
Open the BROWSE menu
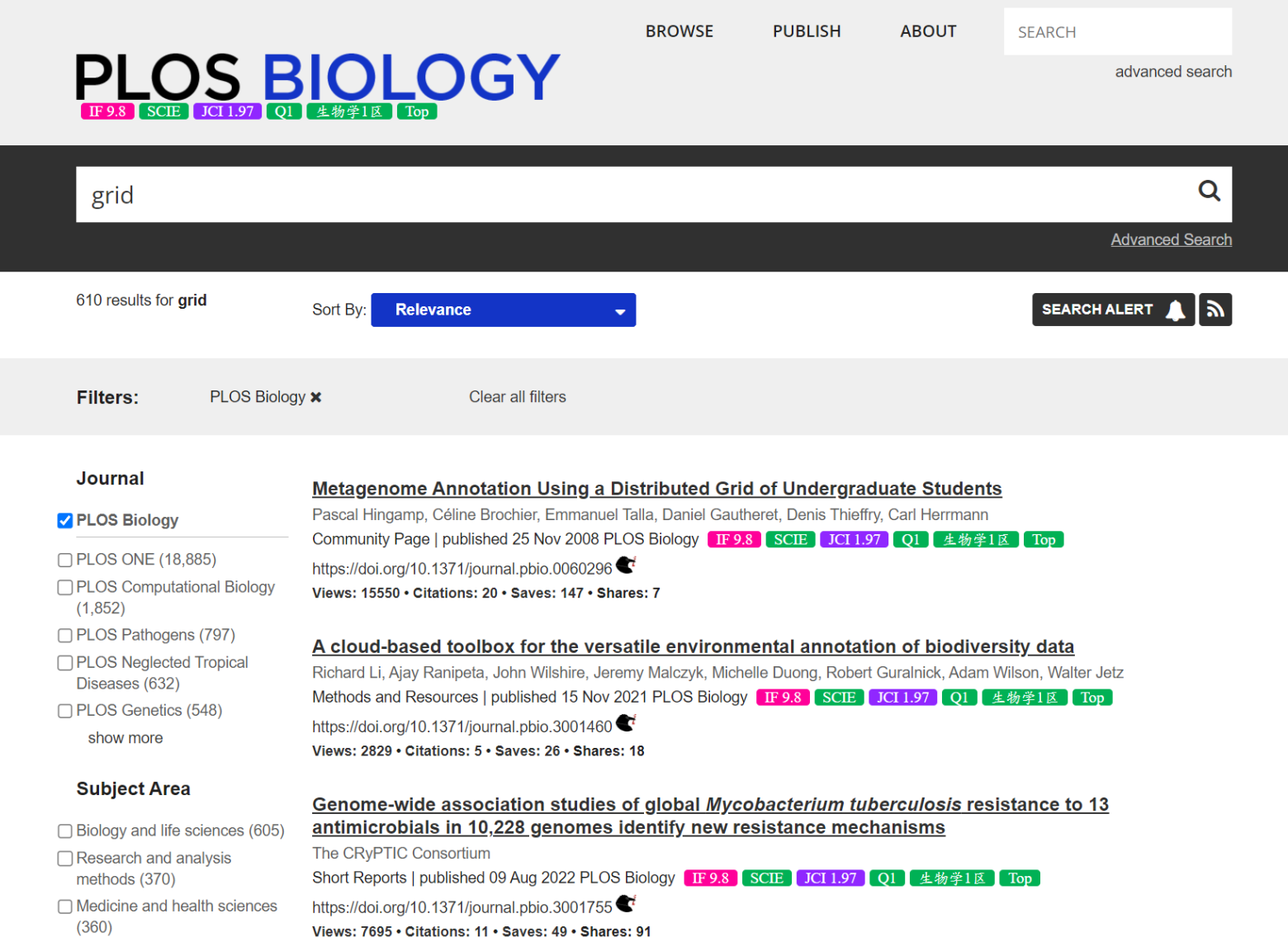pyautogui.click(x=680, y=31)
